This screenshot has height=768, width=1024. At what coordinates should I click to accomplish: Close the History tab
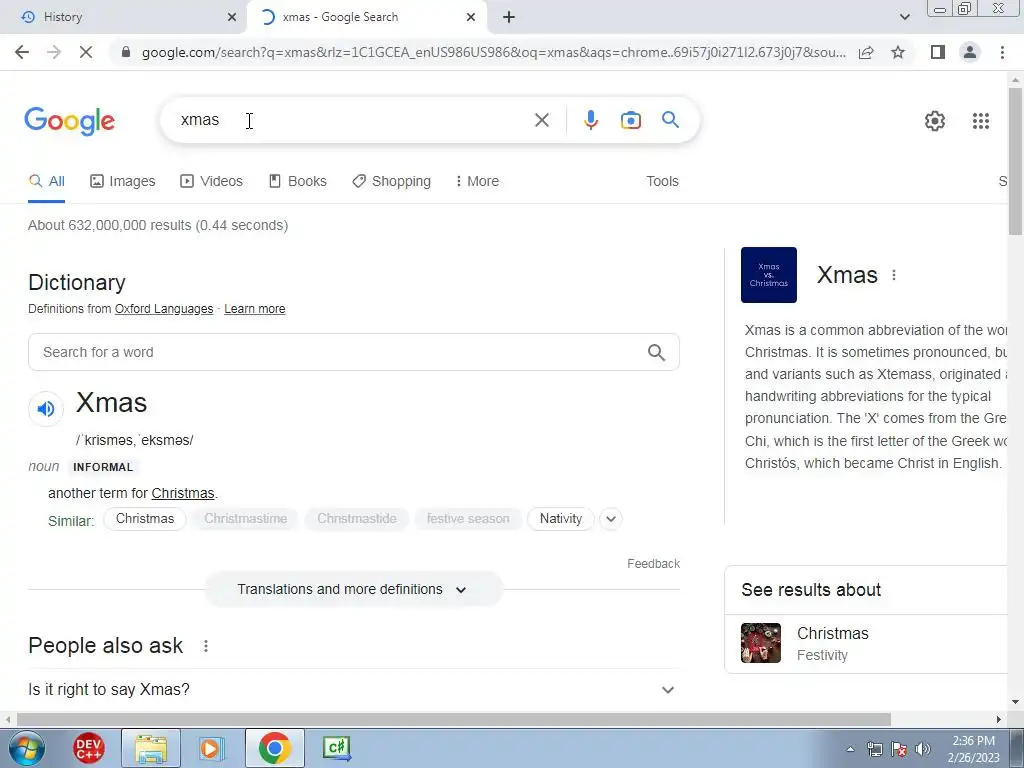[232, 17]
